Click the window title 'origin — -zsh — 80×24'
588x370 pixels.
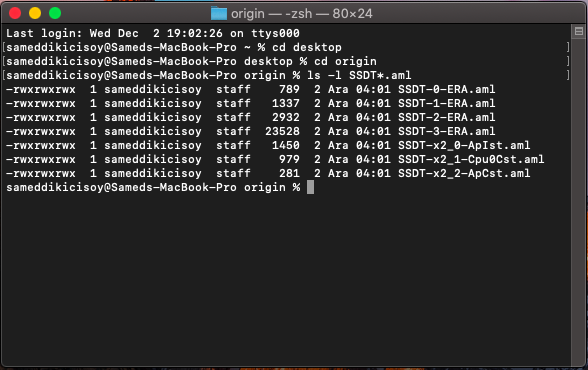click(302, 14)
